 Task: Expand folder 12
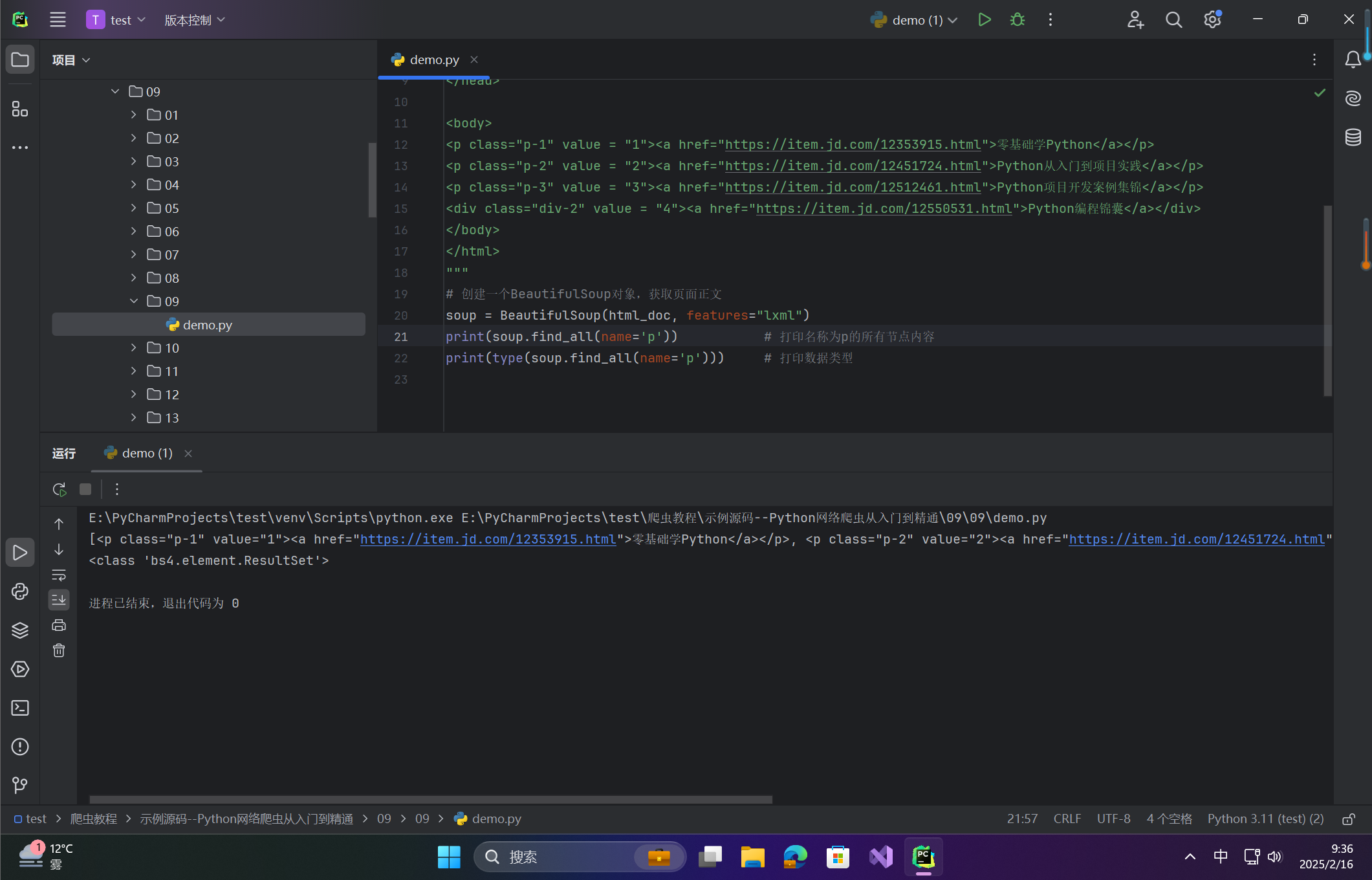point(133,394)
